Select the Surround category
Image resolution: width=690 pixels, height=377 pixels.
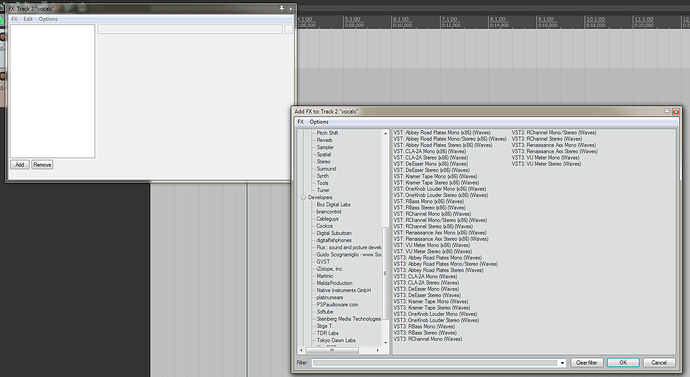coord(326,168)
